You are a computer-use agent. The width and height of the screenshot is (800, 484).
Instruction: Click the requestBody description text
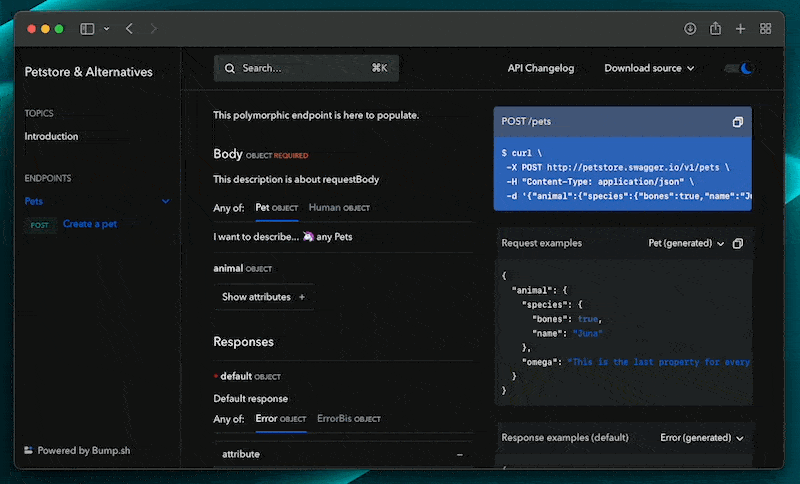click(296, 180)
